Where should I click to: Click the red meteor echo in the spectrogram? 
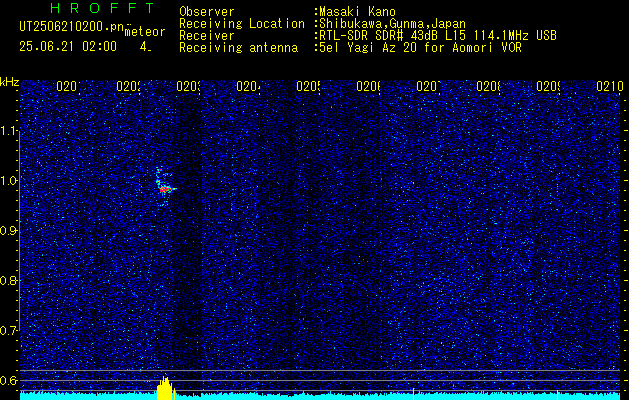[x=166, y=189]
